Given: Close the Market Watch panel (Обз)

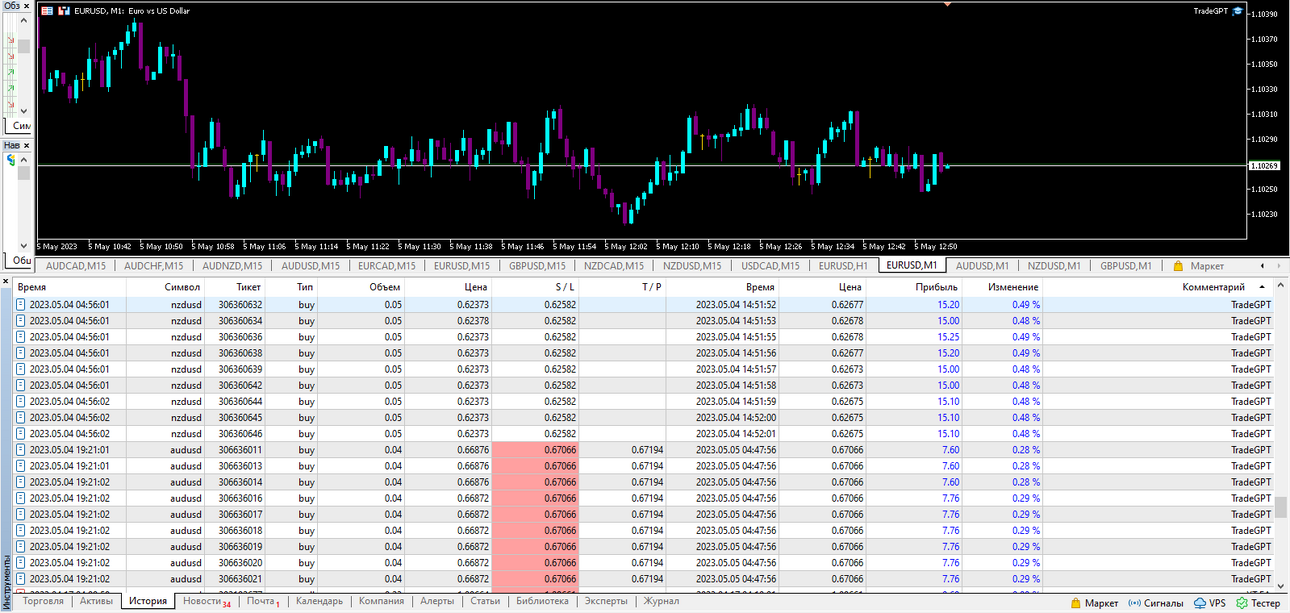Looking at the screenshot, I should click(x=25, y=6).
